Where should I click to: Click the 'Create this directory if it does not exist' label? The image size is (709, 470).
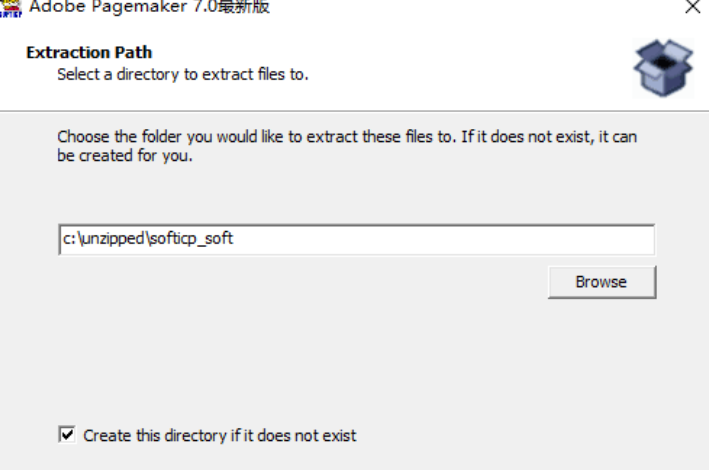pos(220,436)
